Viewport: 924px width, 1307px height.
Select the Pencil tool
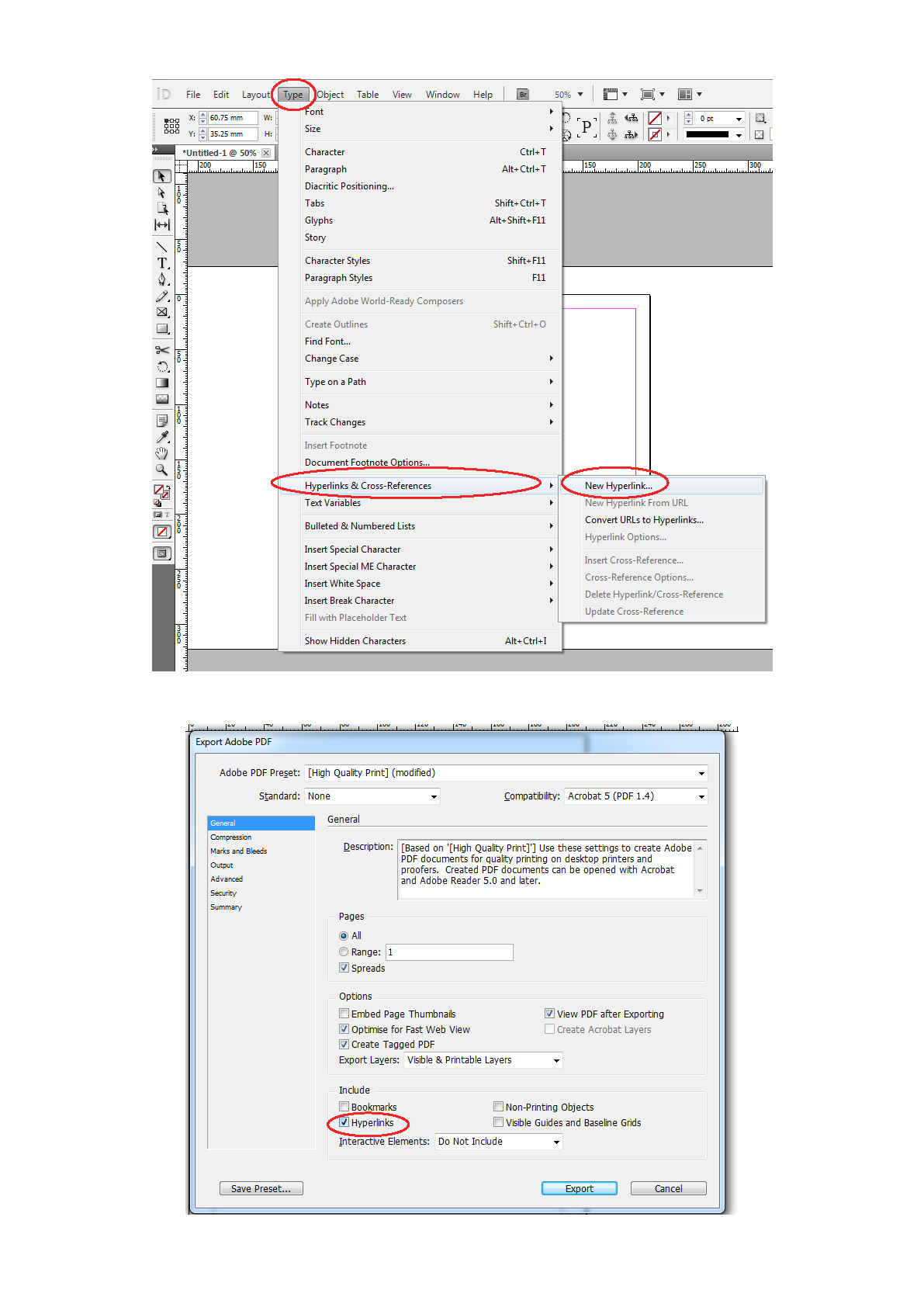pos(161,296)
